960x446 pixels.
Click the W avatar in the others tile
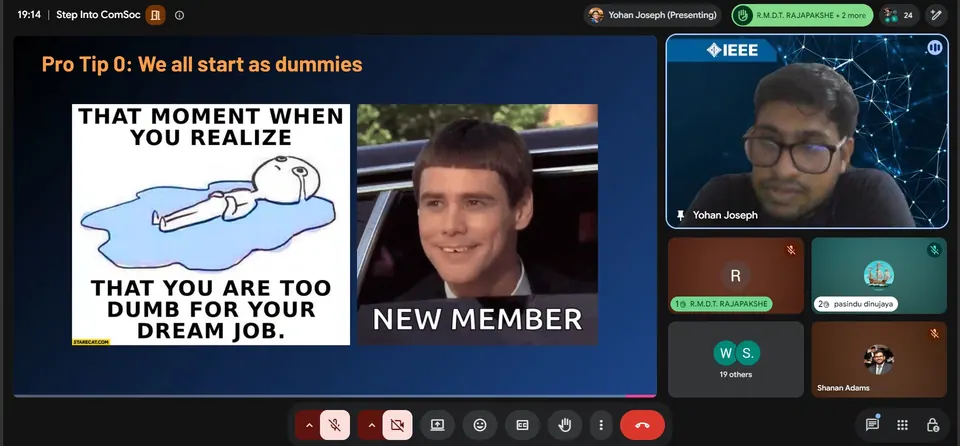pos(725,353)
